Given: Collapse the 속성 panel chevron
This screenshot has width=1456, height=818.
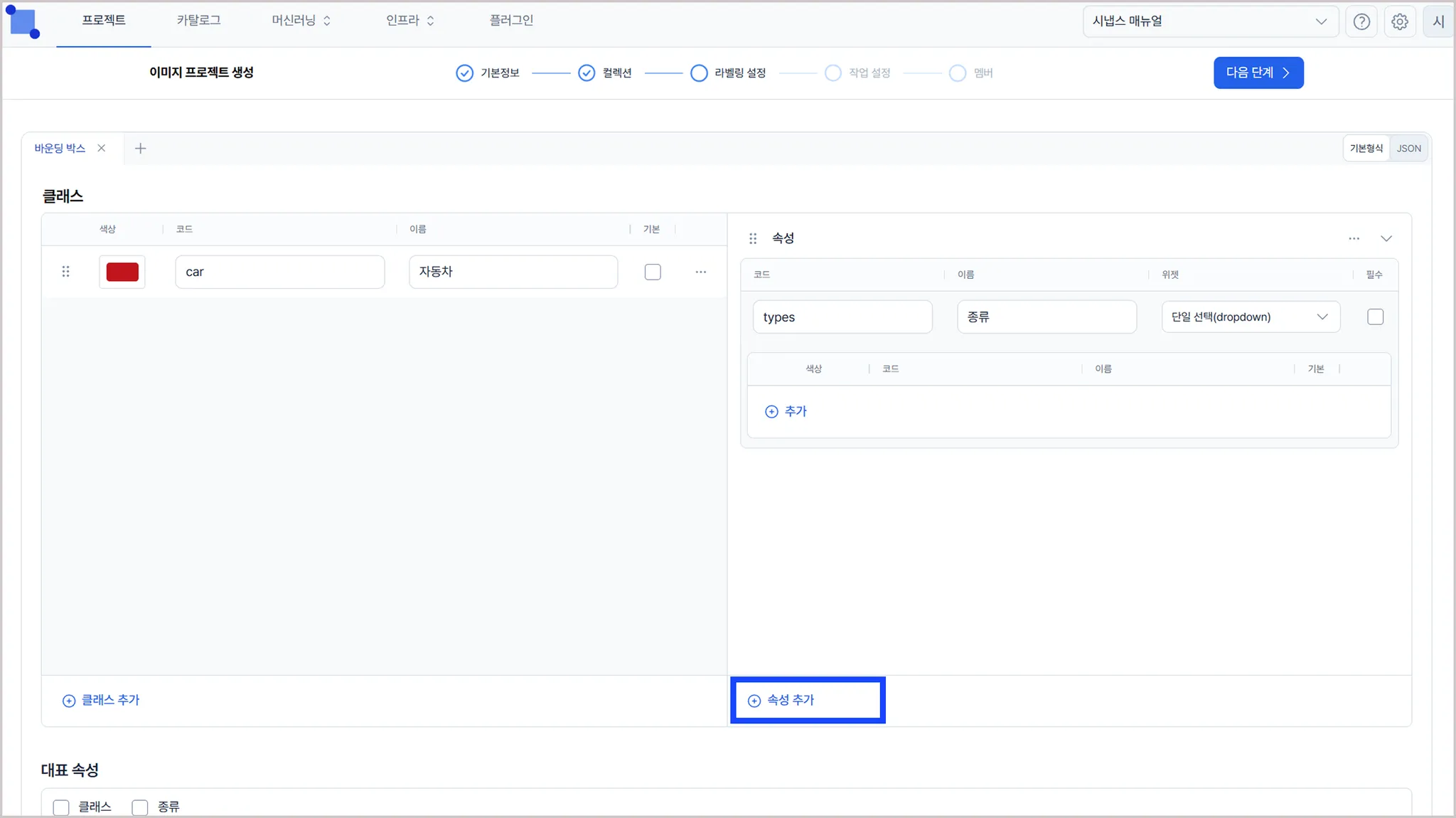Looking at the screenshot, I should (1386, 238).
